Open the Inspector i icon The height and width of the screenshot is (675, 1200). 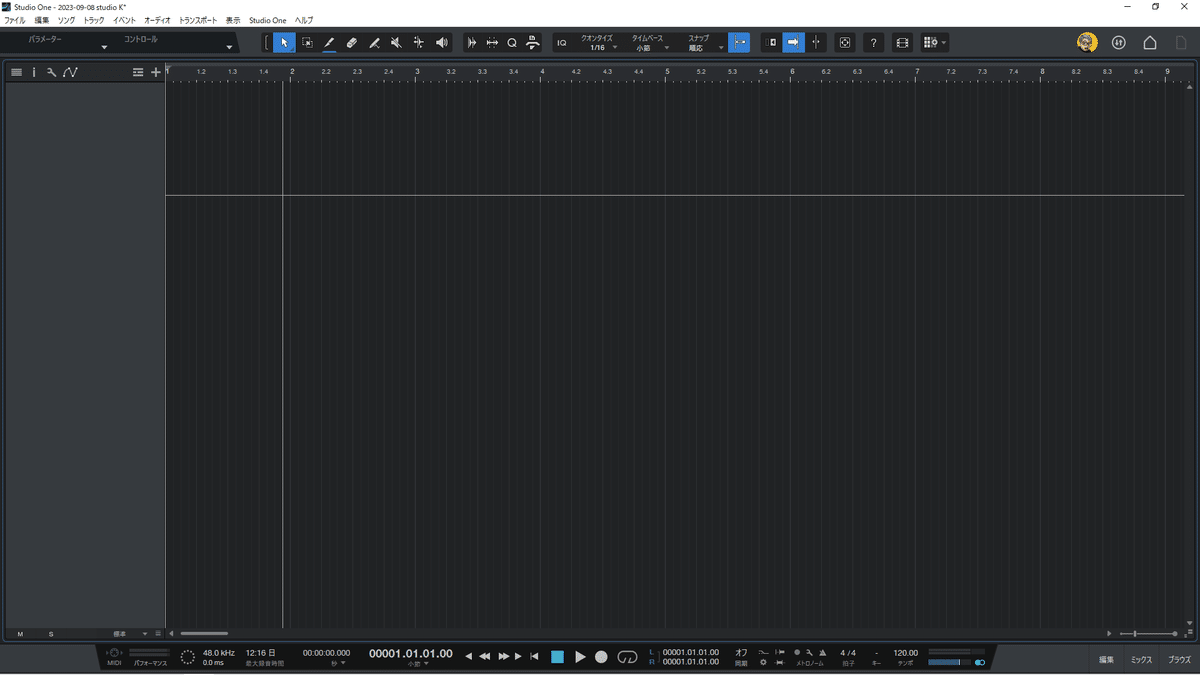[x=34, y=72]
